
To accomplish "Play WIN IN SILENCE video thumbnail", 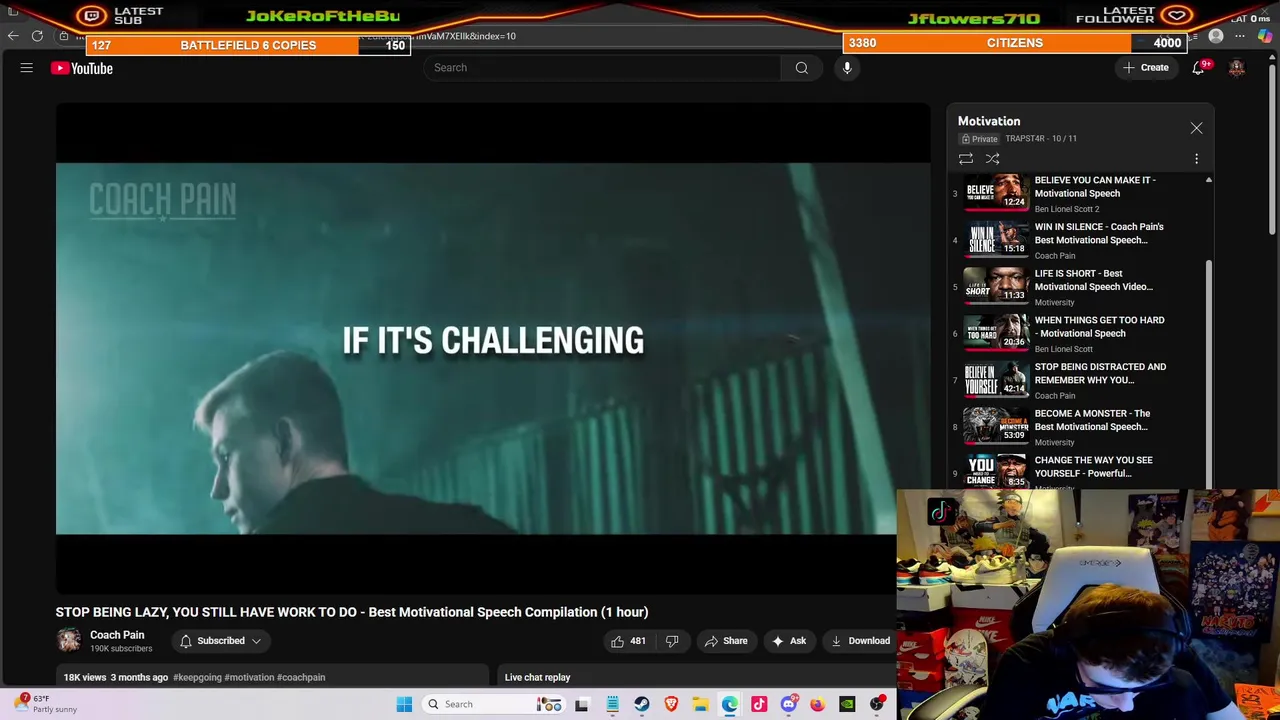I will (996, 240).
